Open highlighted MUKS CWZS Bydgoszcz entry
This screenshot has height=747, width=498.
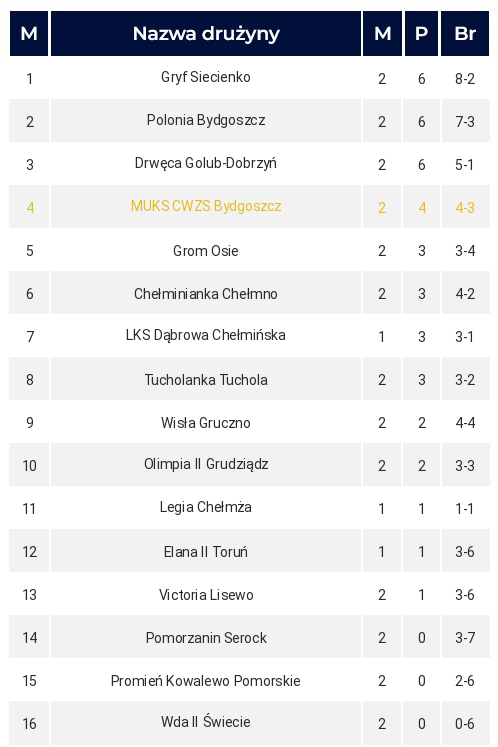click(x=205, y=206)
